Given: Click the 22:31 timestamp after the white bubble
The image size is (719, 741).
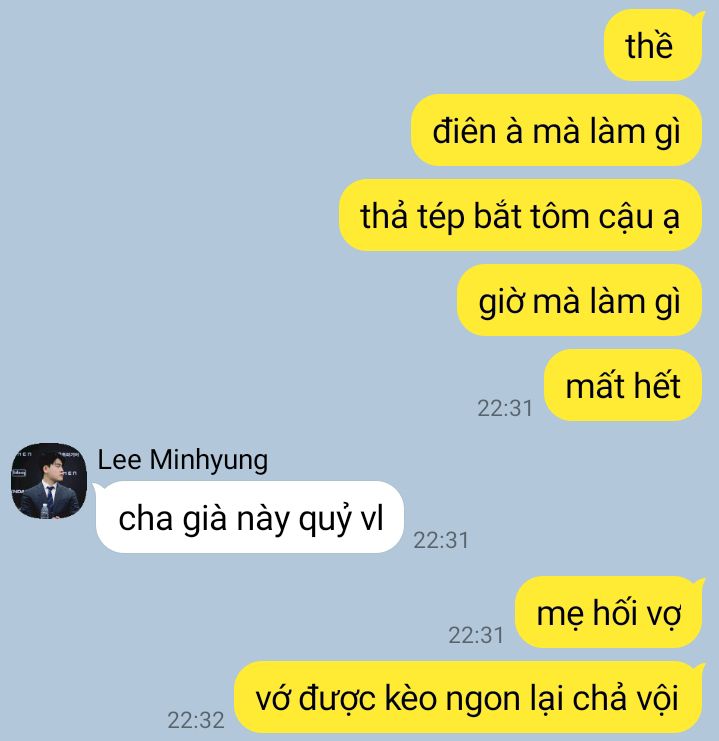Looking at the screenshot, I should click(x=441, y=540).
